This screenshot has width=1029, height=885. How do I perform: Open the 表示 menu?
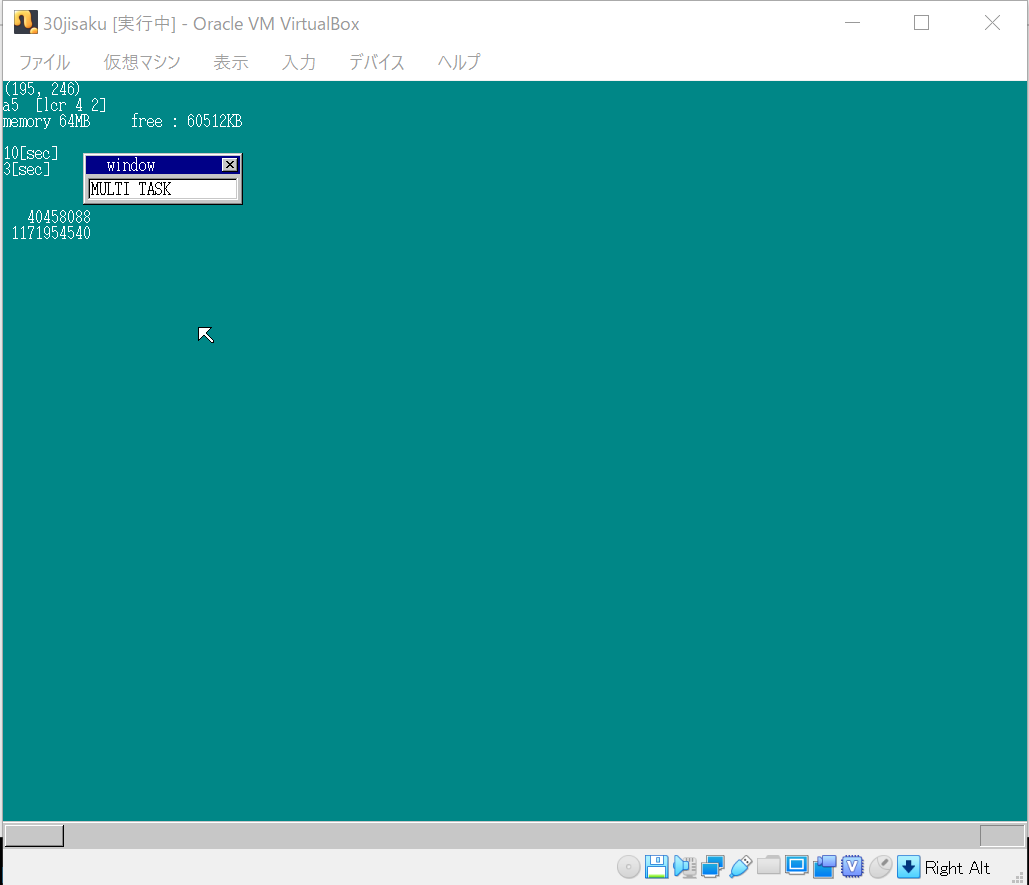point(231,62)
